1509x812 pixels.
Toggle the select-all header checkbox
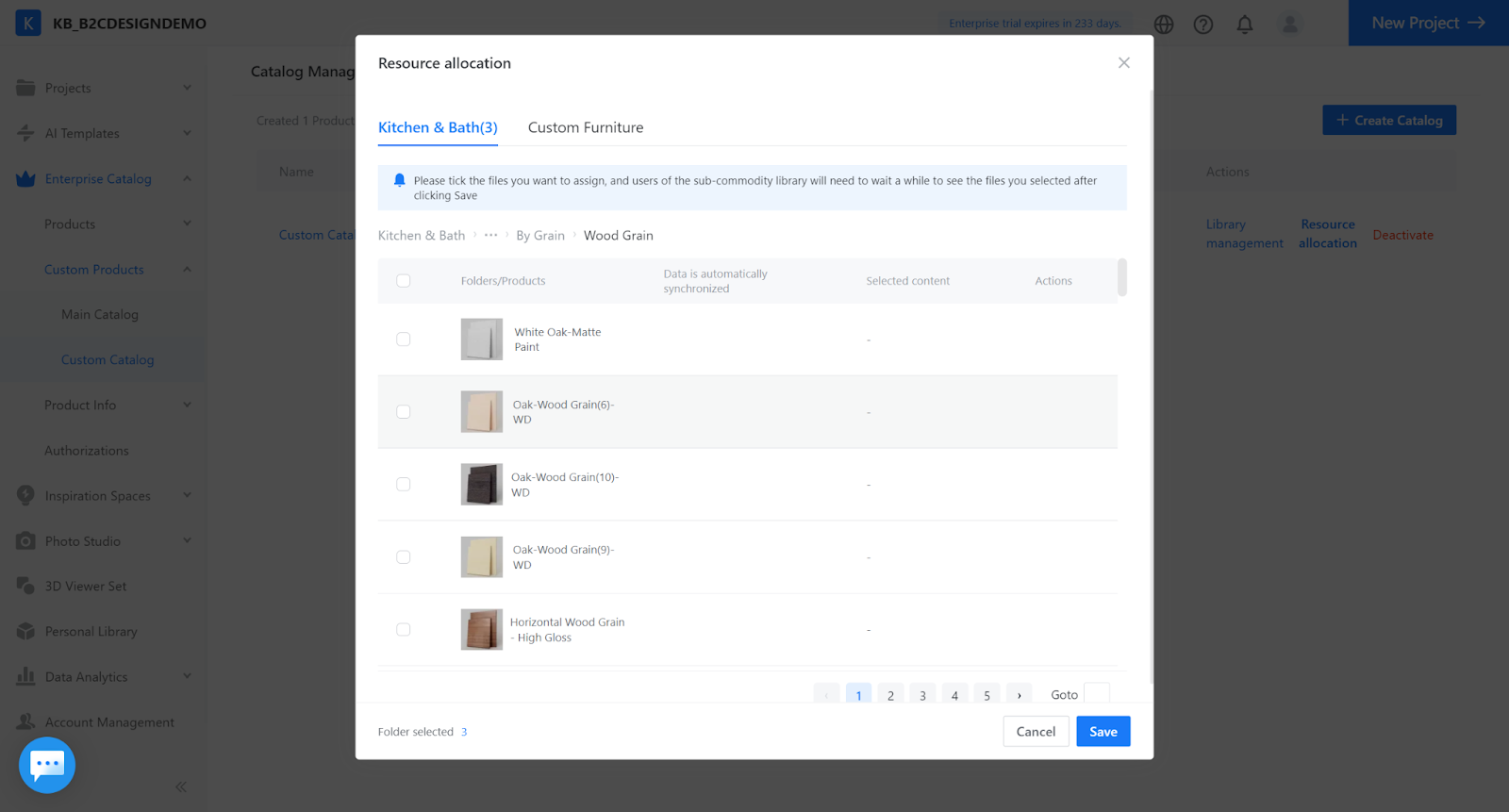click(404, 281)
